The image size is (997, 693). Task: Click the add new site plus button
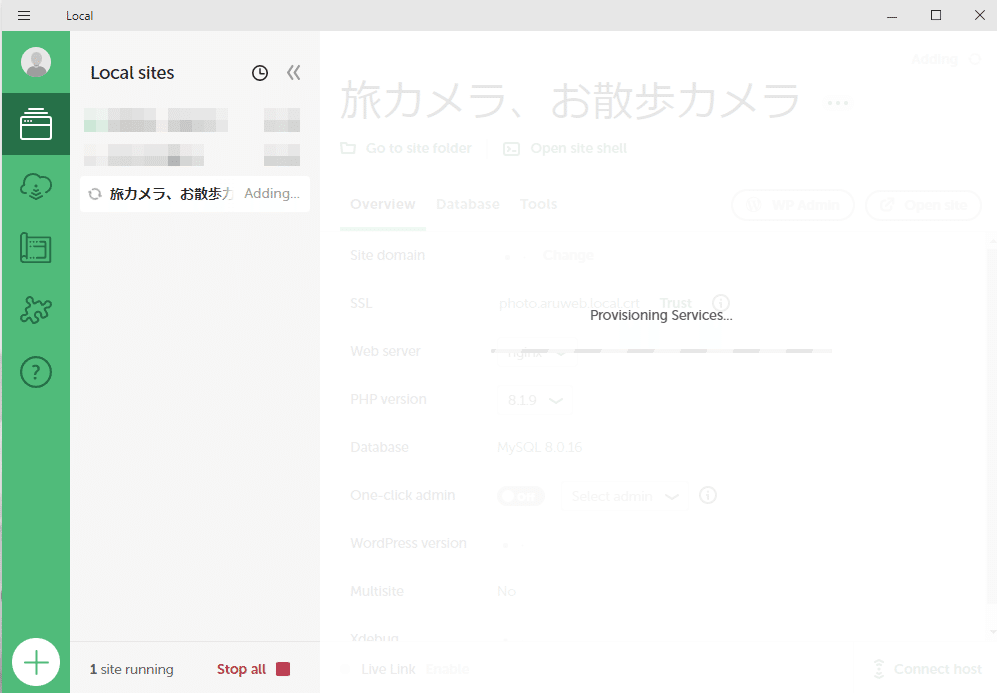[36, 662]
